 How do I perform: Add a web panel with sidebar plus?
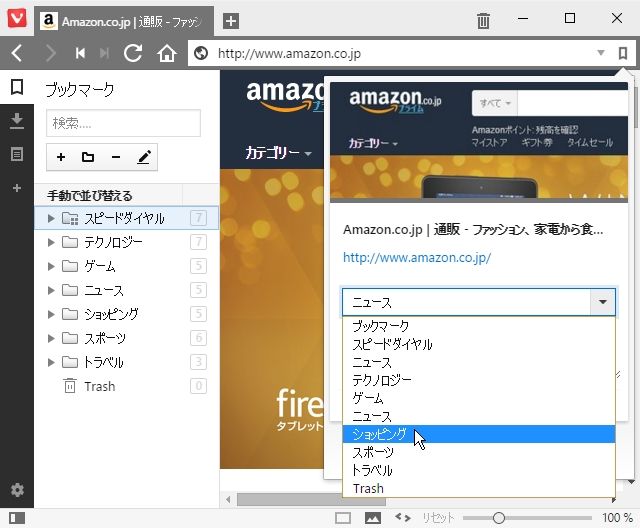(x=17, y=188)
